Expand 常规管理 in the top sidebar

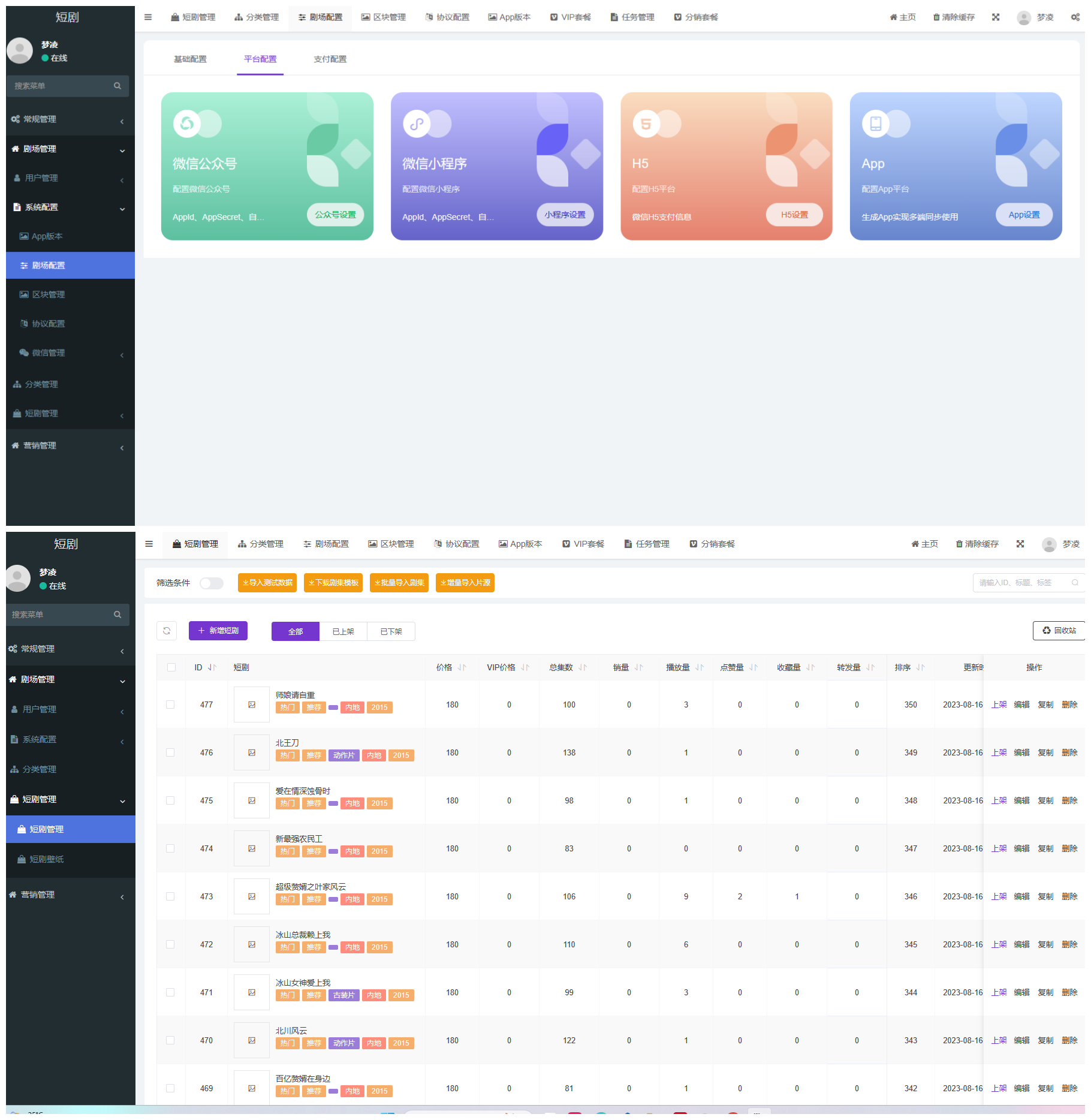click(x=67, y=119)
